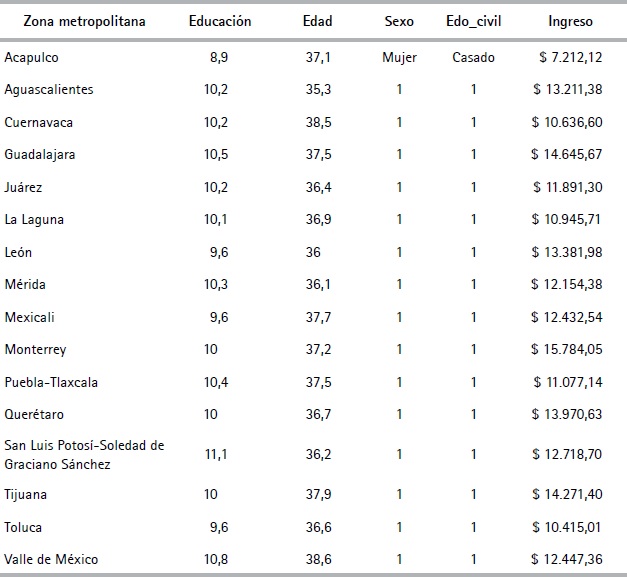Select the Mujer cell in Sexo column

click(x=399, y=57)
